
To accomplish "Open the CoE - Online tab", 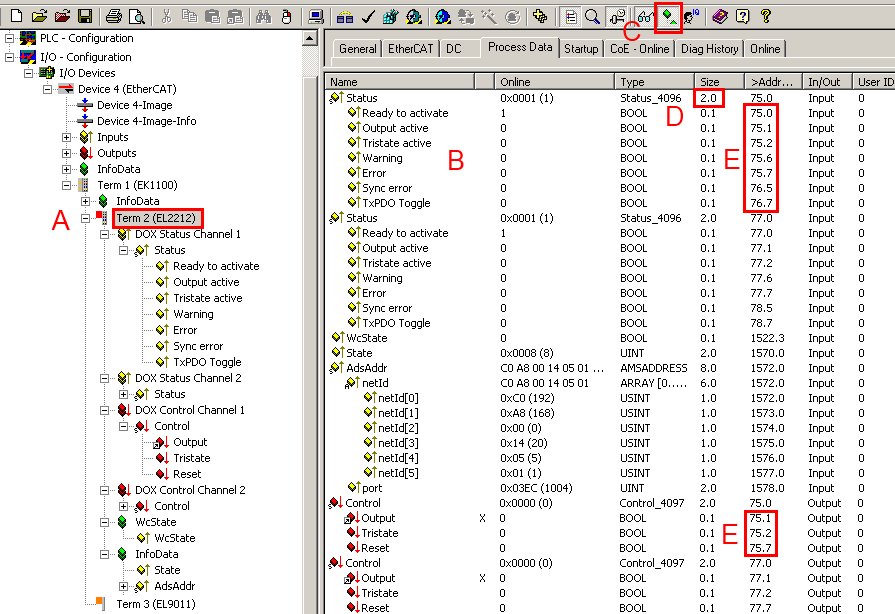I will pos(639,49).
